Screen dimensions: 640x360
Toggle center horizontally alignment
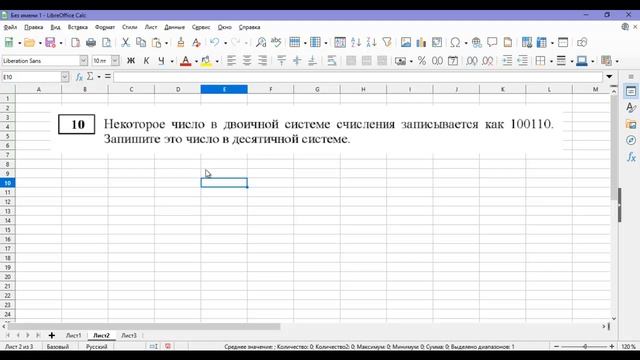[x=247, y=61]
